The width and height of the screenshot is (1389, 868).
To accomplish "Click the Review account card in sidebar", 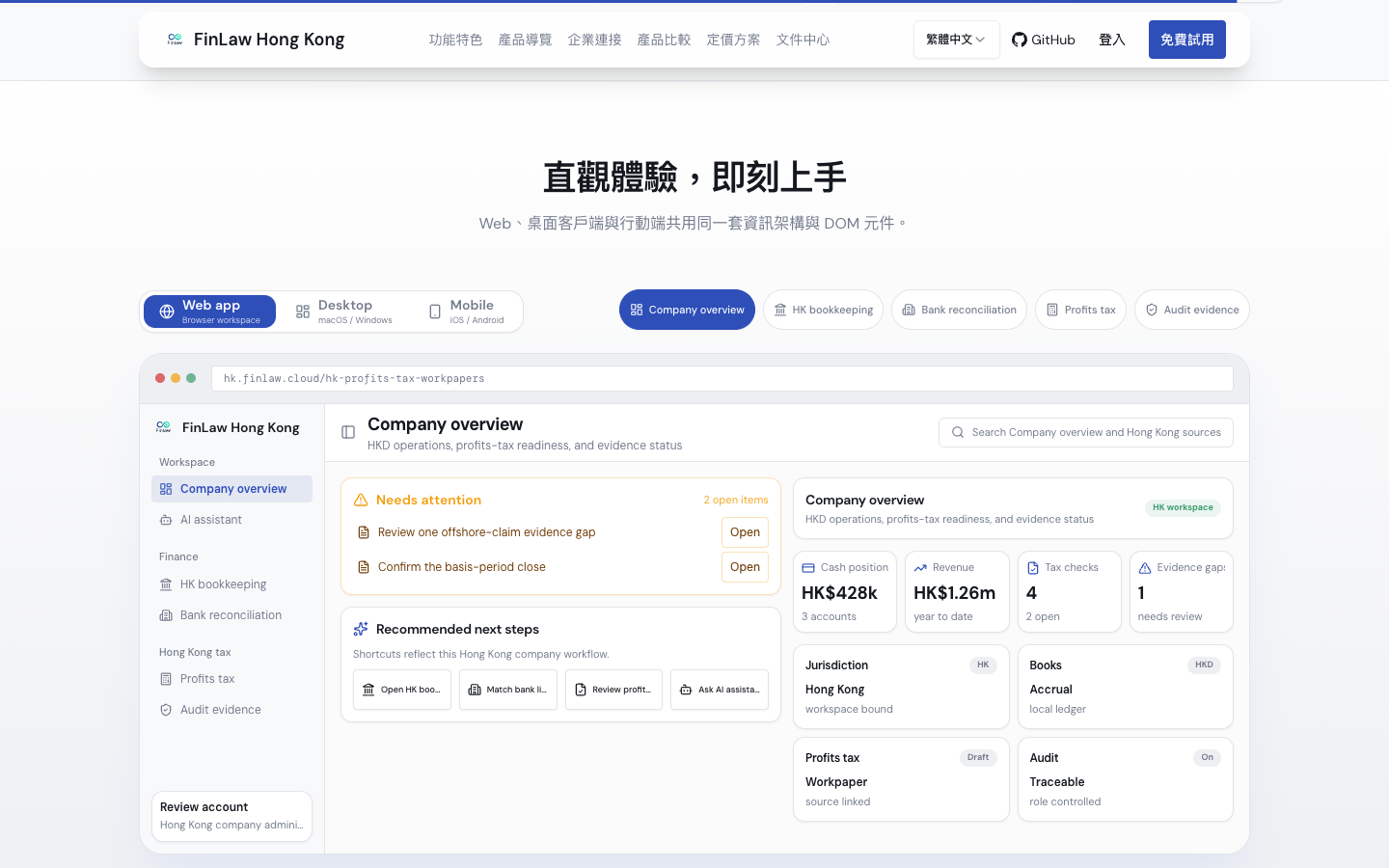I will click(x=231, y=816).
